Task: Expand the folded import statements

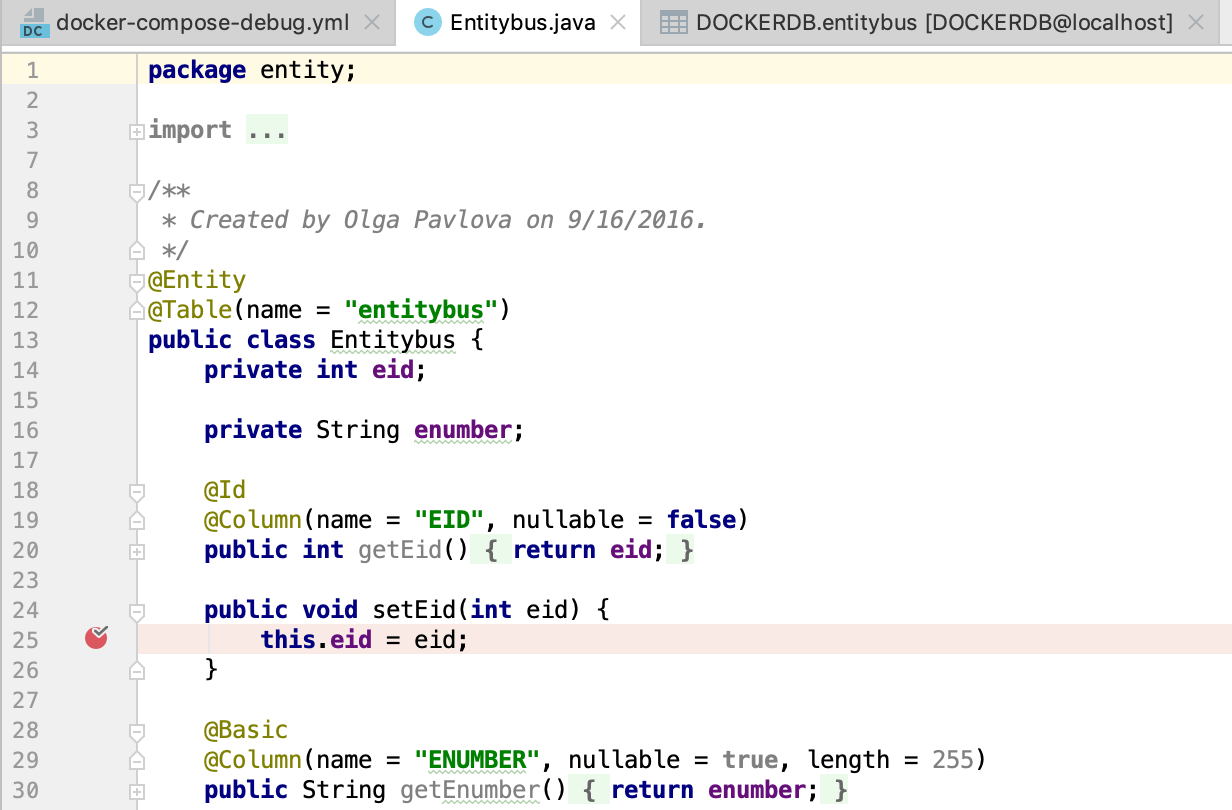Action: click(x=136, y=130)
